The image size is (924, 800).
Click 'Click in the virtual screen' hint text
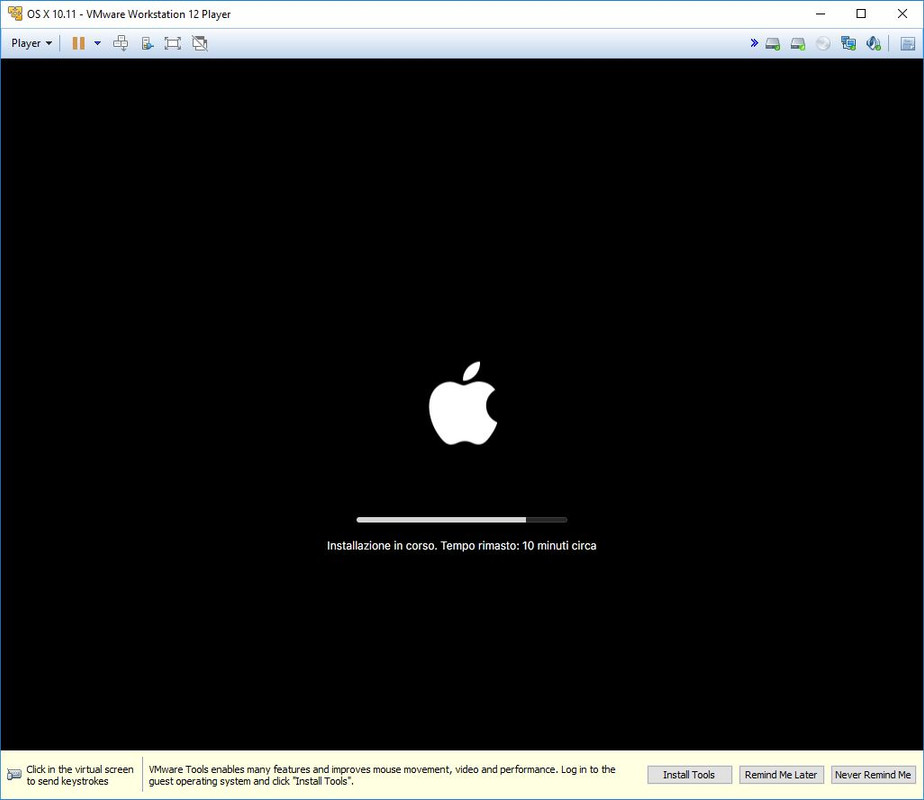(x=80, y=775)
